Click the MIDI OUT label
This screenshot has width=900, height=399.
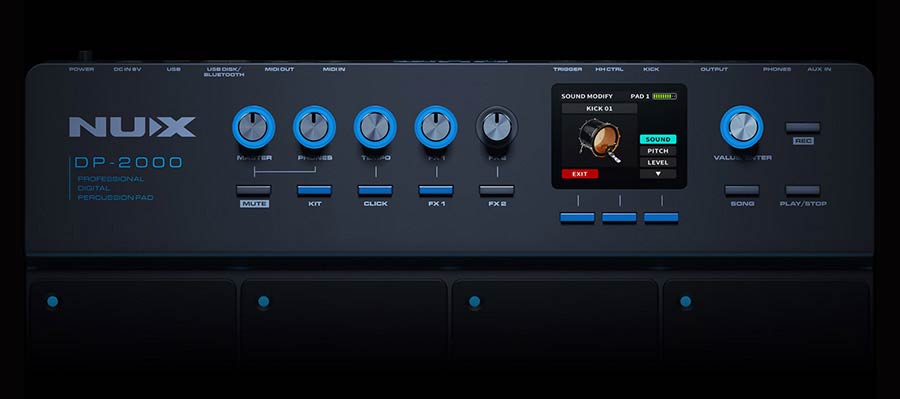click(280, 69)
